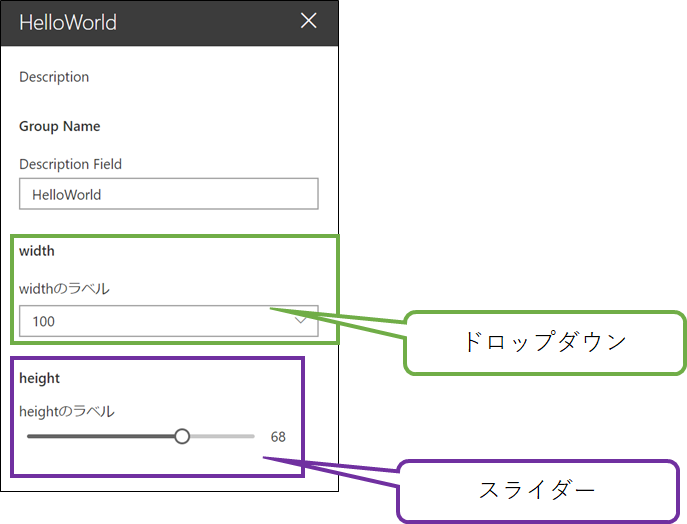Click the "heightのラベル" label
This screenshot has height=524, width=687.
(67, 411)
